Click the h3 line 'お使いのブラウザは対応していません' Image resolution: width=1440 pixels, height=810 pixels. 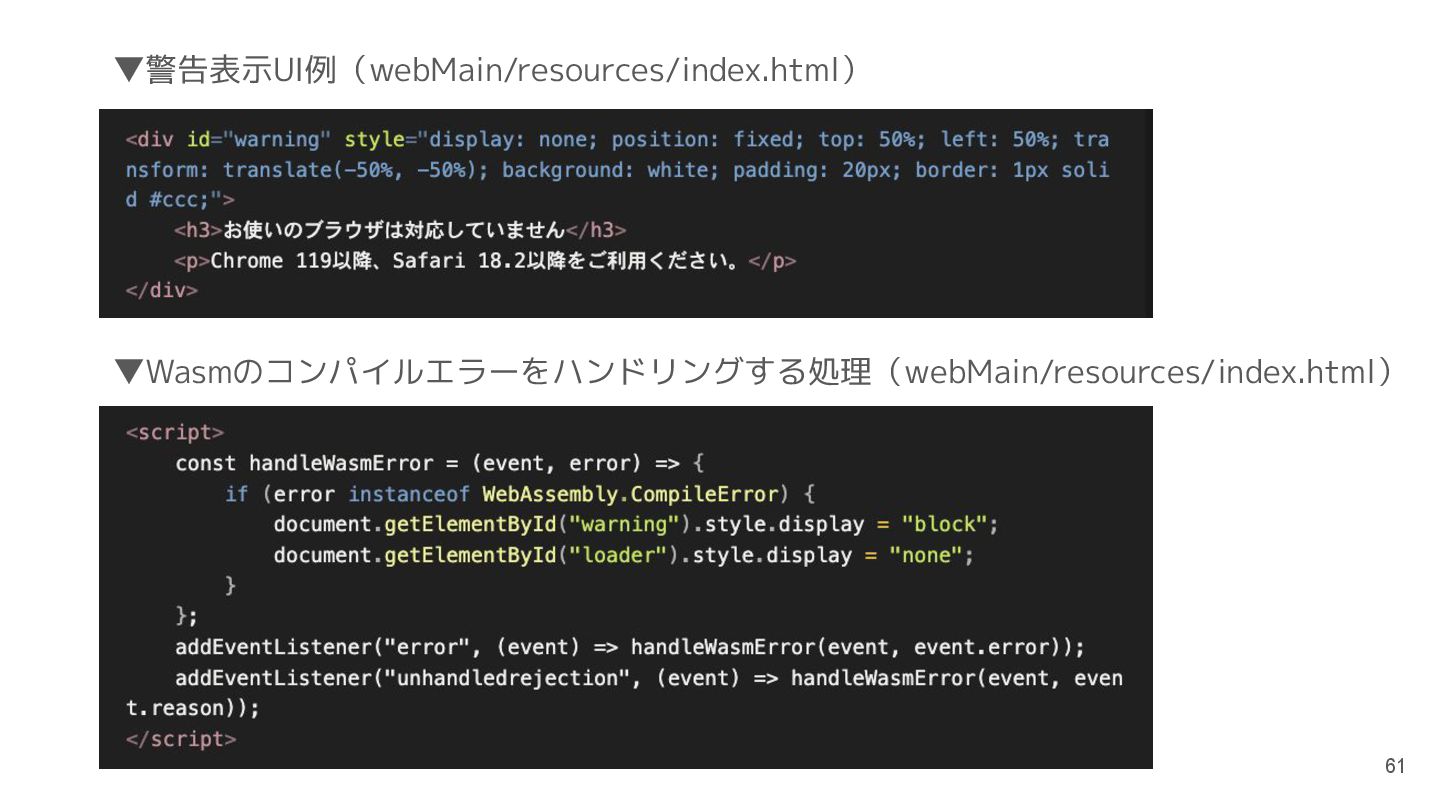(400, 230)
